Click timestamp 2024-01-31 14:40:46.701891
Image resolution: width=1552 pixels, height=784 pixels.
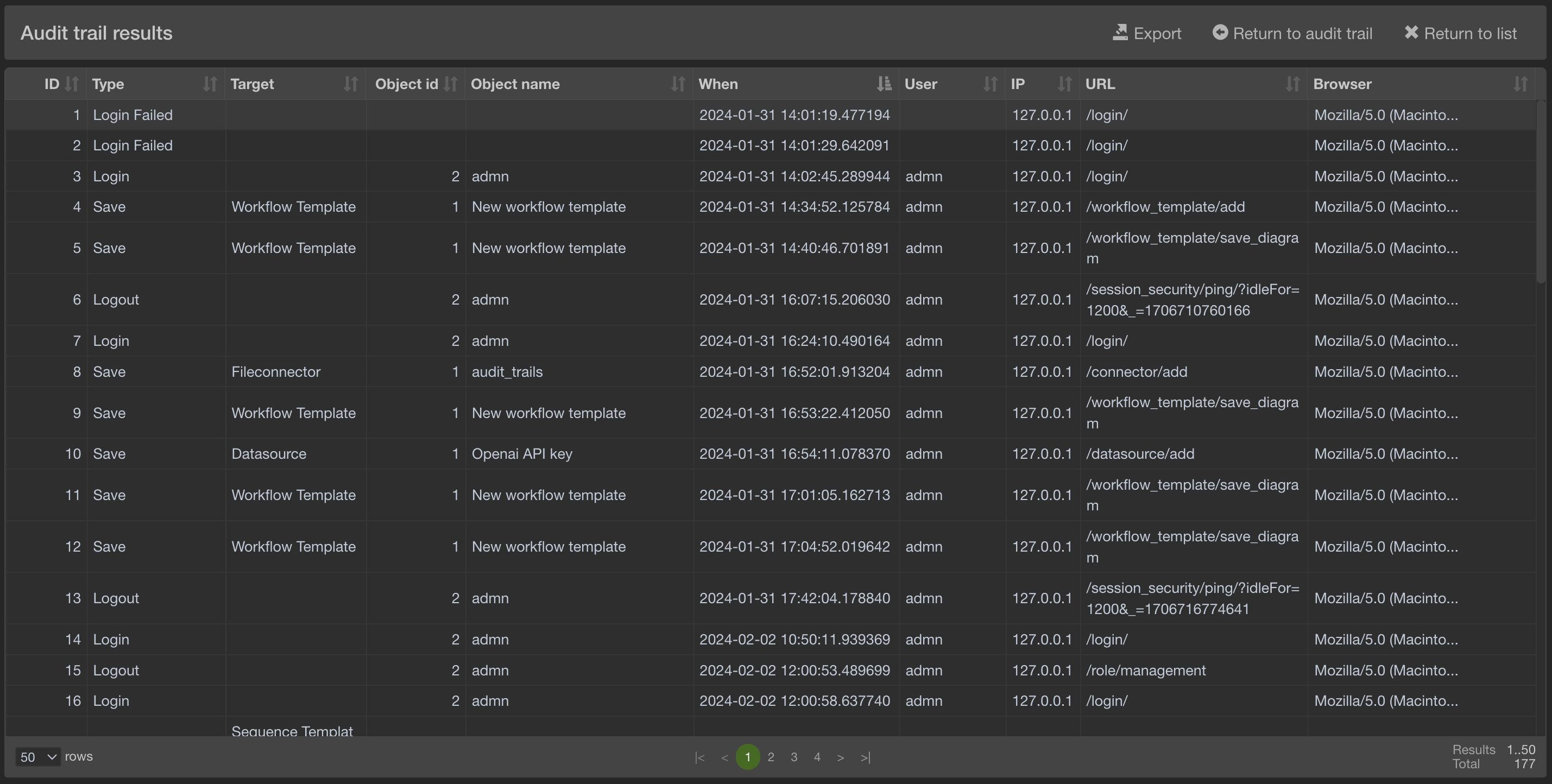(x=794, y=248)
